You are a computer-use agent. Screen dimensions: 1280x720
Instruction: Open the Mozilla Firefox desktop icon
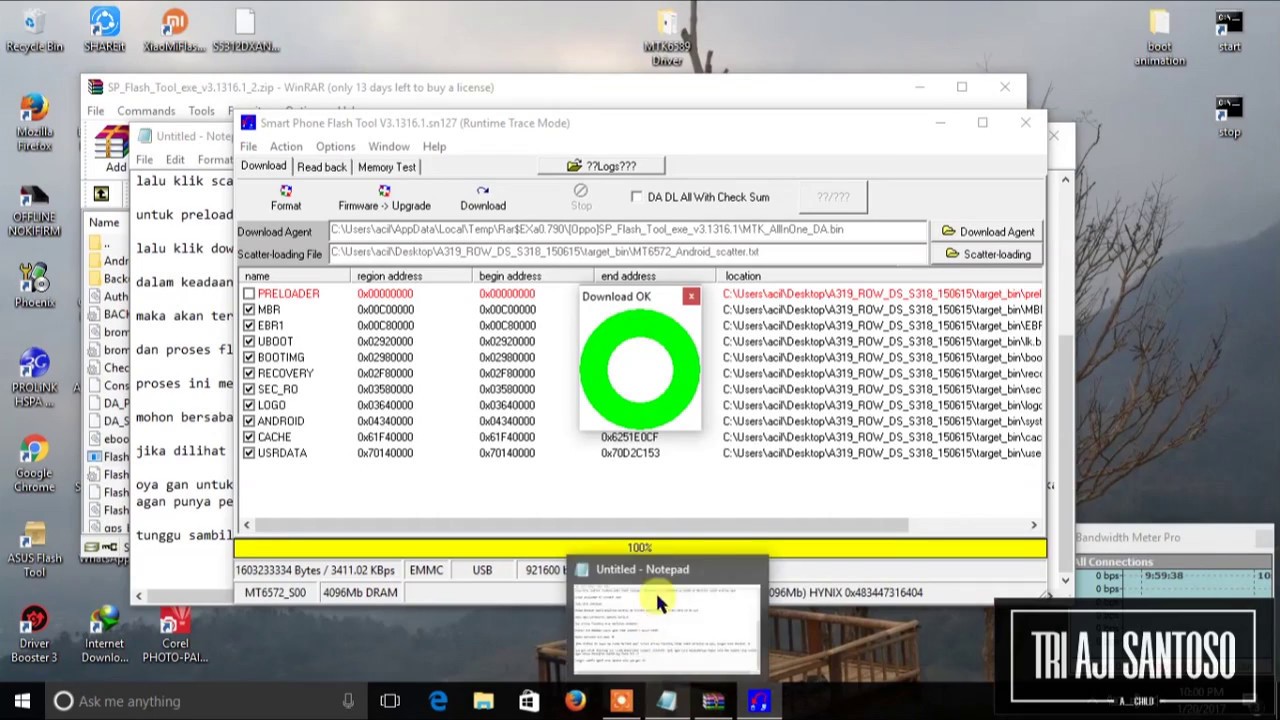(x=33, y=122)
